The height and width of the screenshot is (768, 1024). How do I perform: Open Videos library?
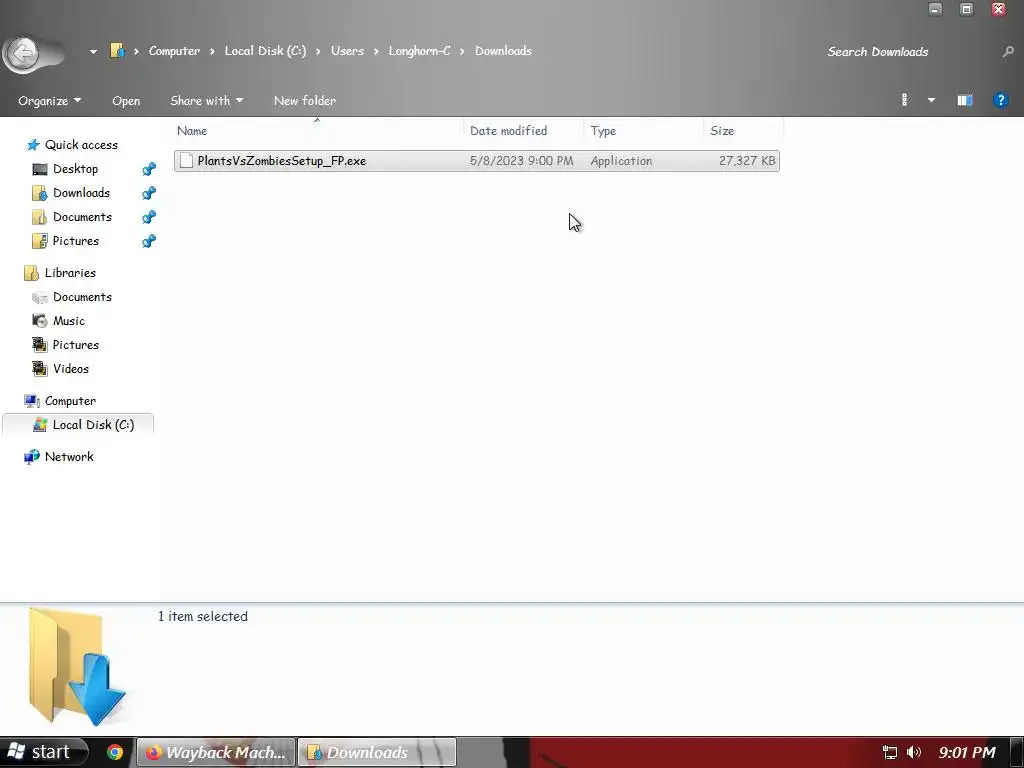coord(71,369)
